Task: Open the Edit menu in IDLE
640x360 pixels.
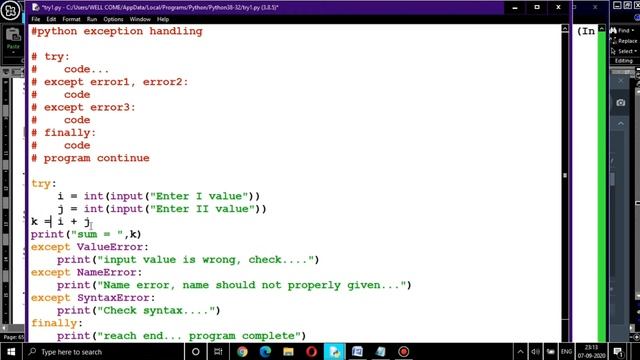Action: point(51,19)
